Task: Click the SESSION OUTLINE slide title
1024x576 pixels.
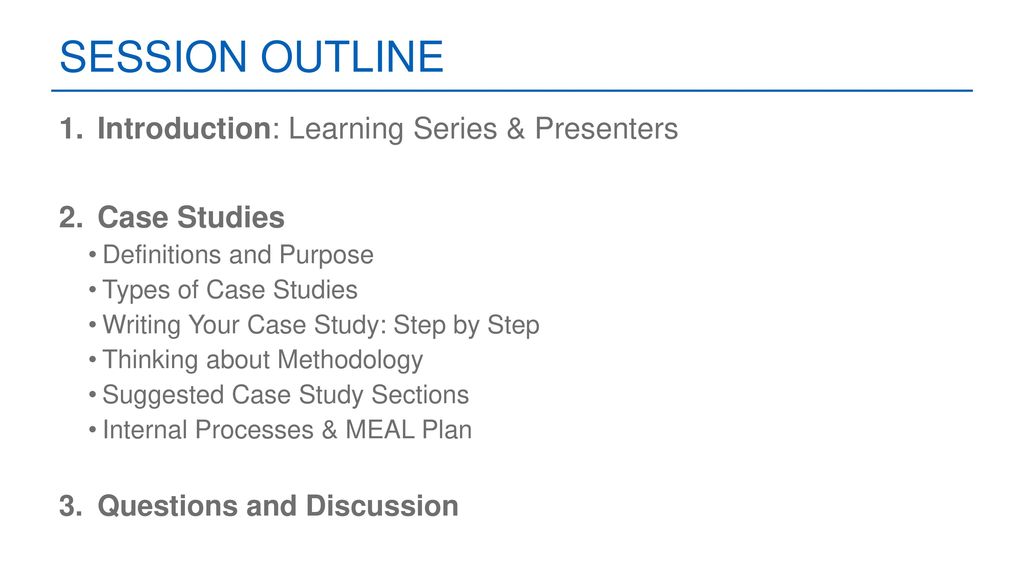Action: point(251,56)
